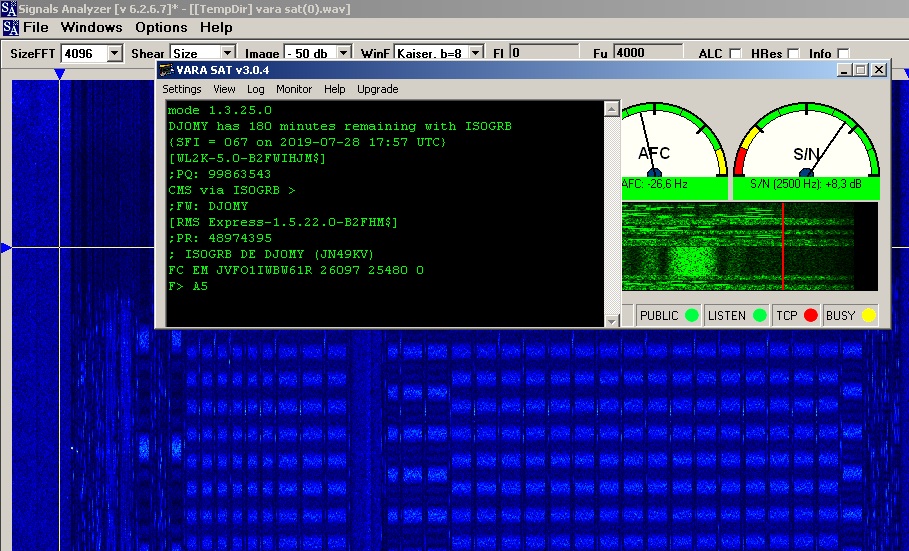
Task: Click the VARA log scrollbar up arrow
Action: tap(611, 108)
